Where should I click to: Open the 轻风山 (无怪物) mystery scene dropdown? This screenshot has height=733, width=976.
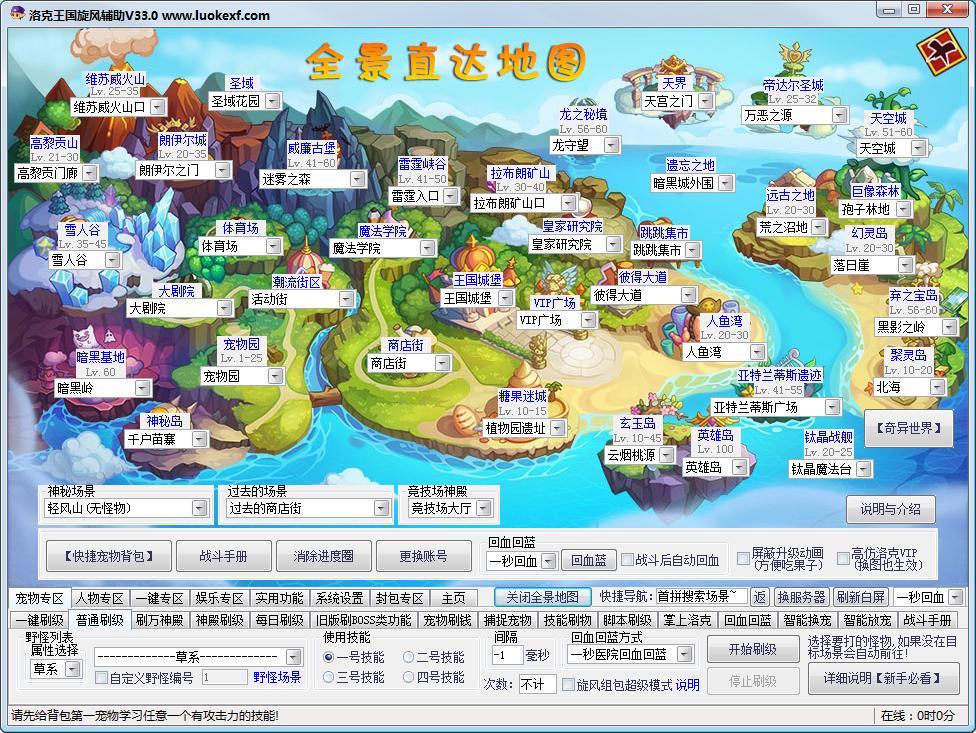coord(199,508)
